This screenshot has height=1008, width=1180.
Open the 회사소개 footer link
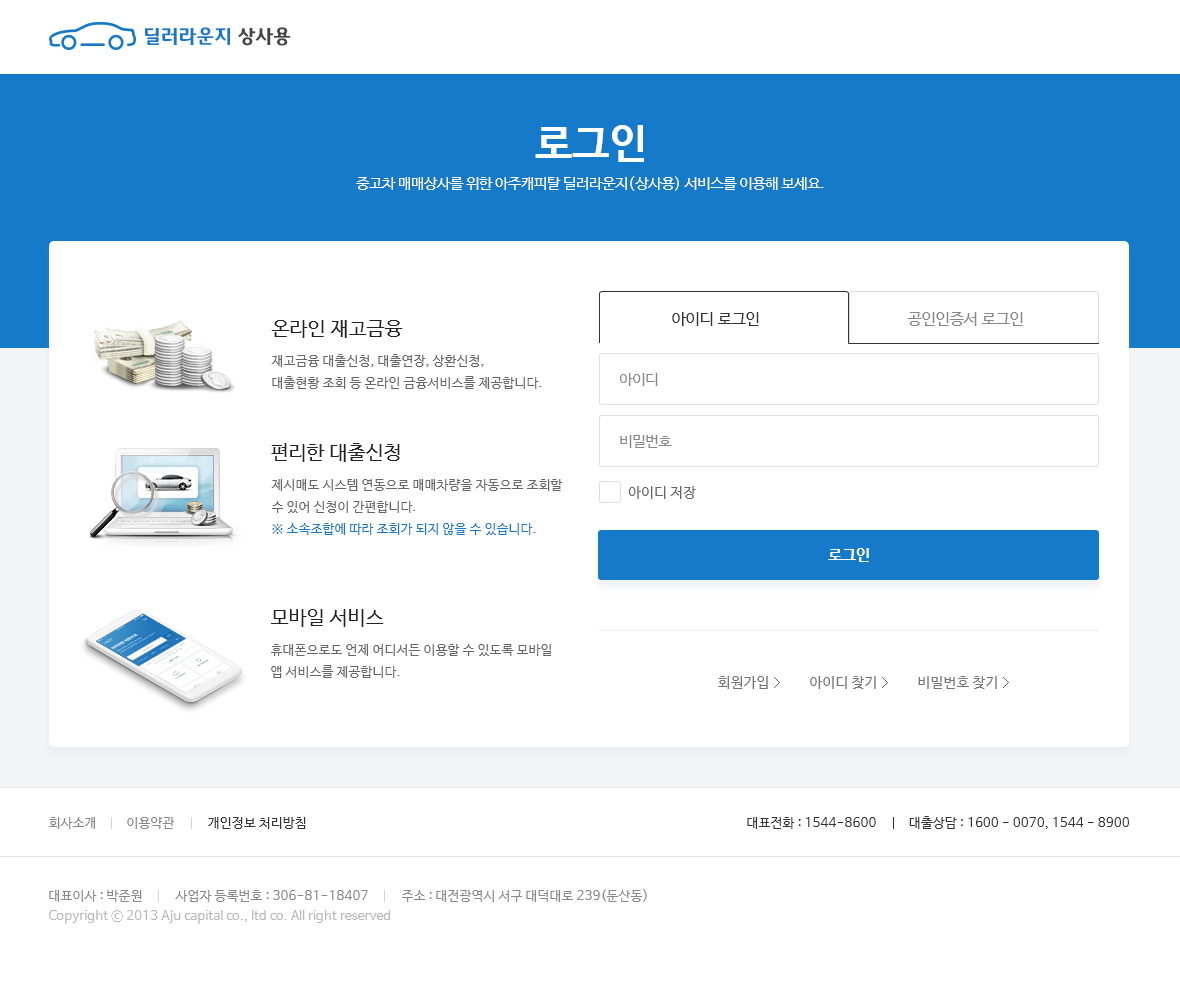(72, 822)
